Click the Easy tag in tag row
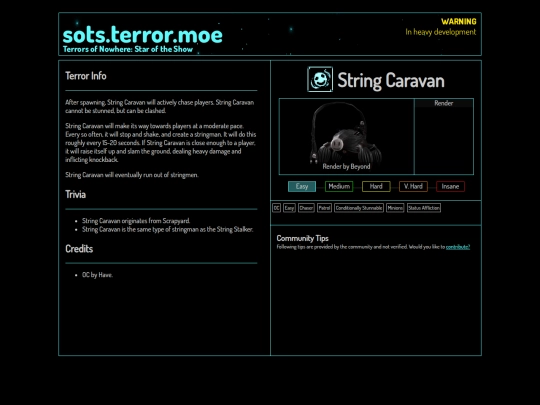Image resolution: width=540 pixels, height=405 pixels. (x=289, y=208)
